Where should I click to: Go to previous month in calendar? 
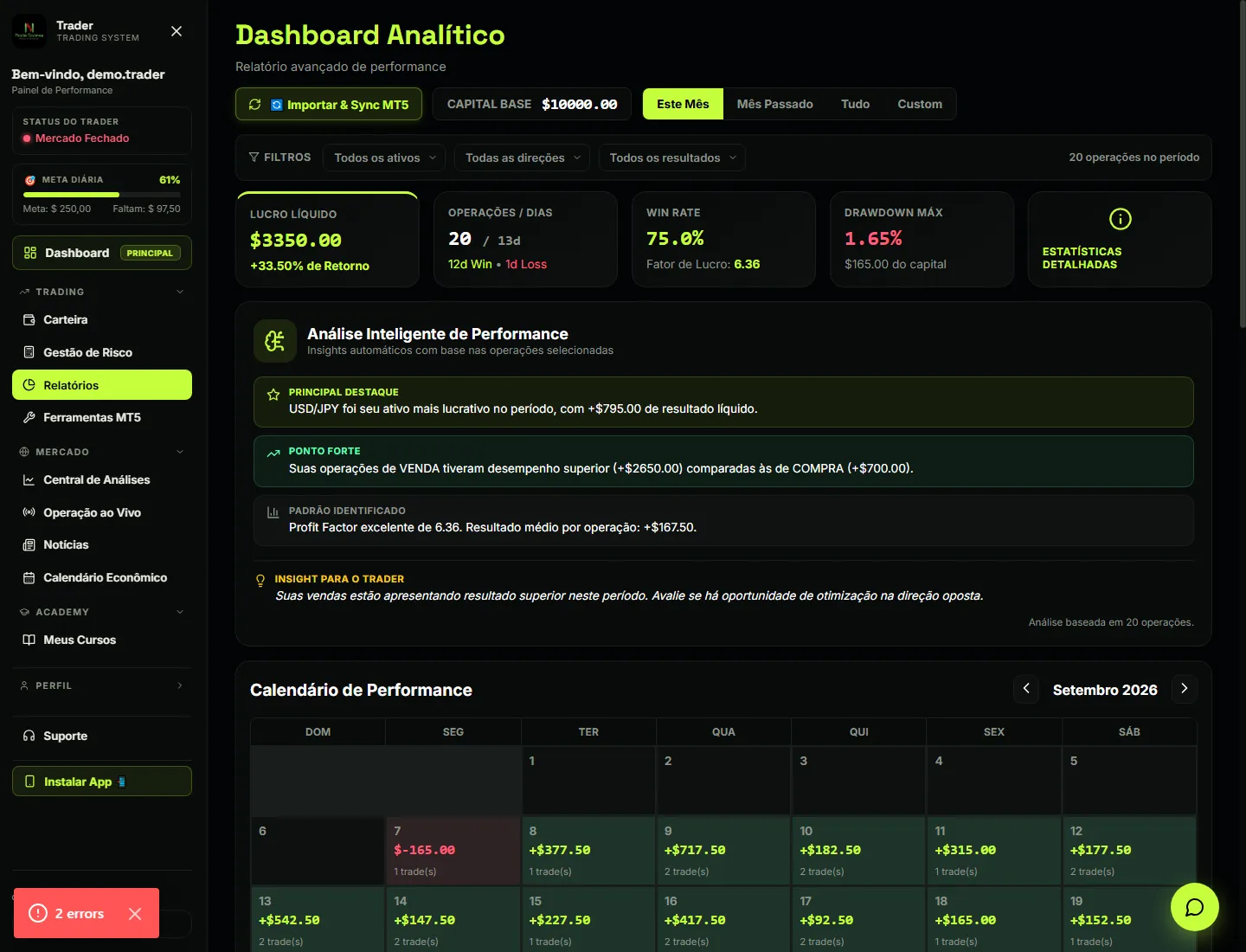pos(1026,689)
